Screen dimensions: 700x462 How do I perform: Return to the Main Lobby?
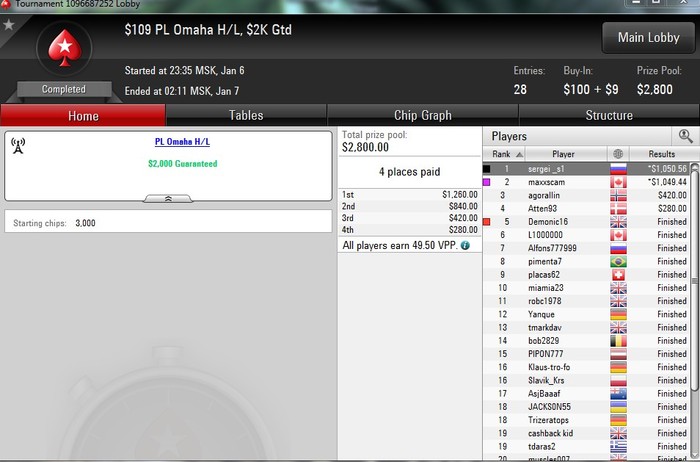648,37
